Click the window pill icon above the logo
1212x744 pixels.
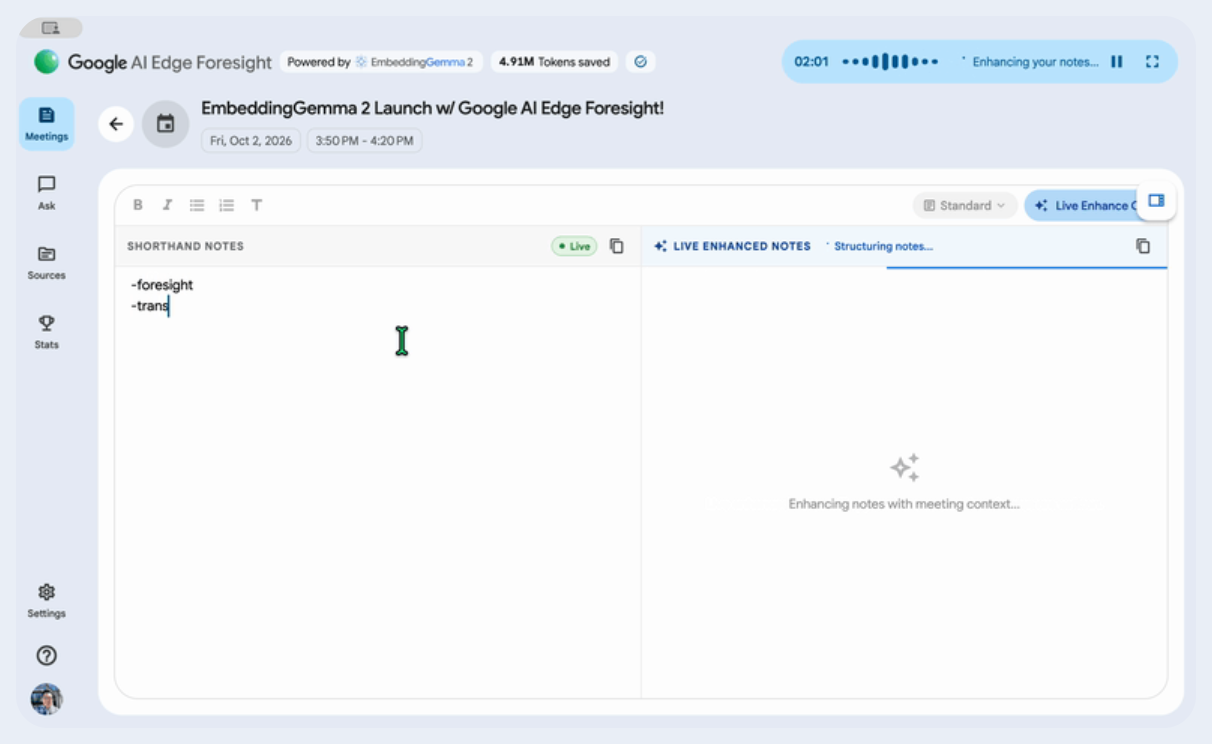pyautogui.click(x=50, y=28)
